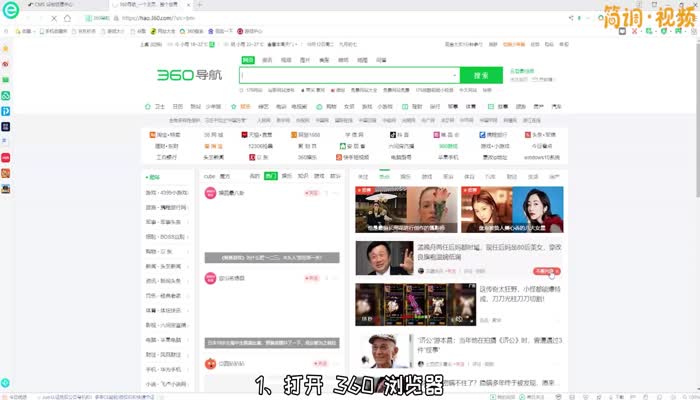Select the 网页 search tab
This screenshot has height=400, width=700.
coord(248,60)
